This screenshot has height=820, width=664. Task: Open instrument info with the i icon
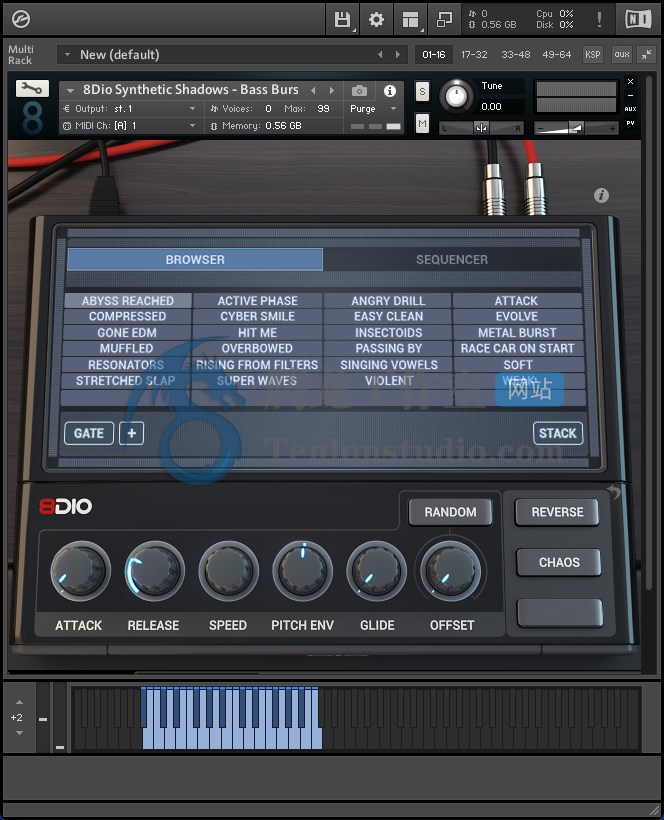coord(390,91)
